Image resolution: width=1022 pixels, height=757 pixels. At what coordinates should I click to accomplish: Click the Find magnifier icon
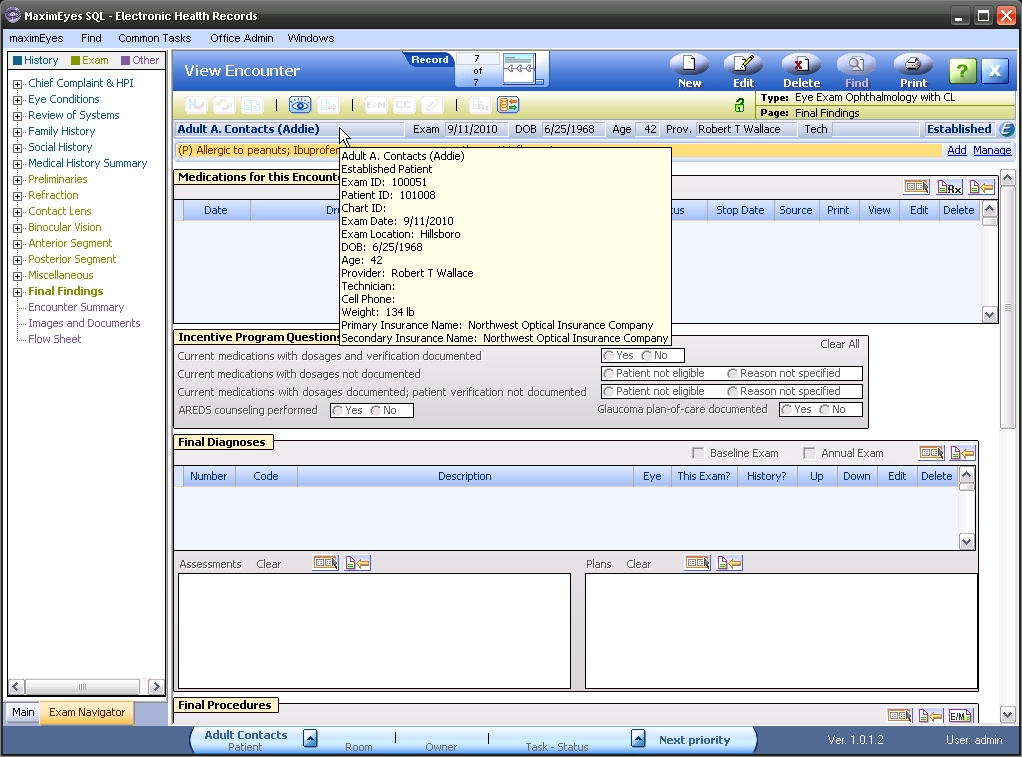click(856, 65)
